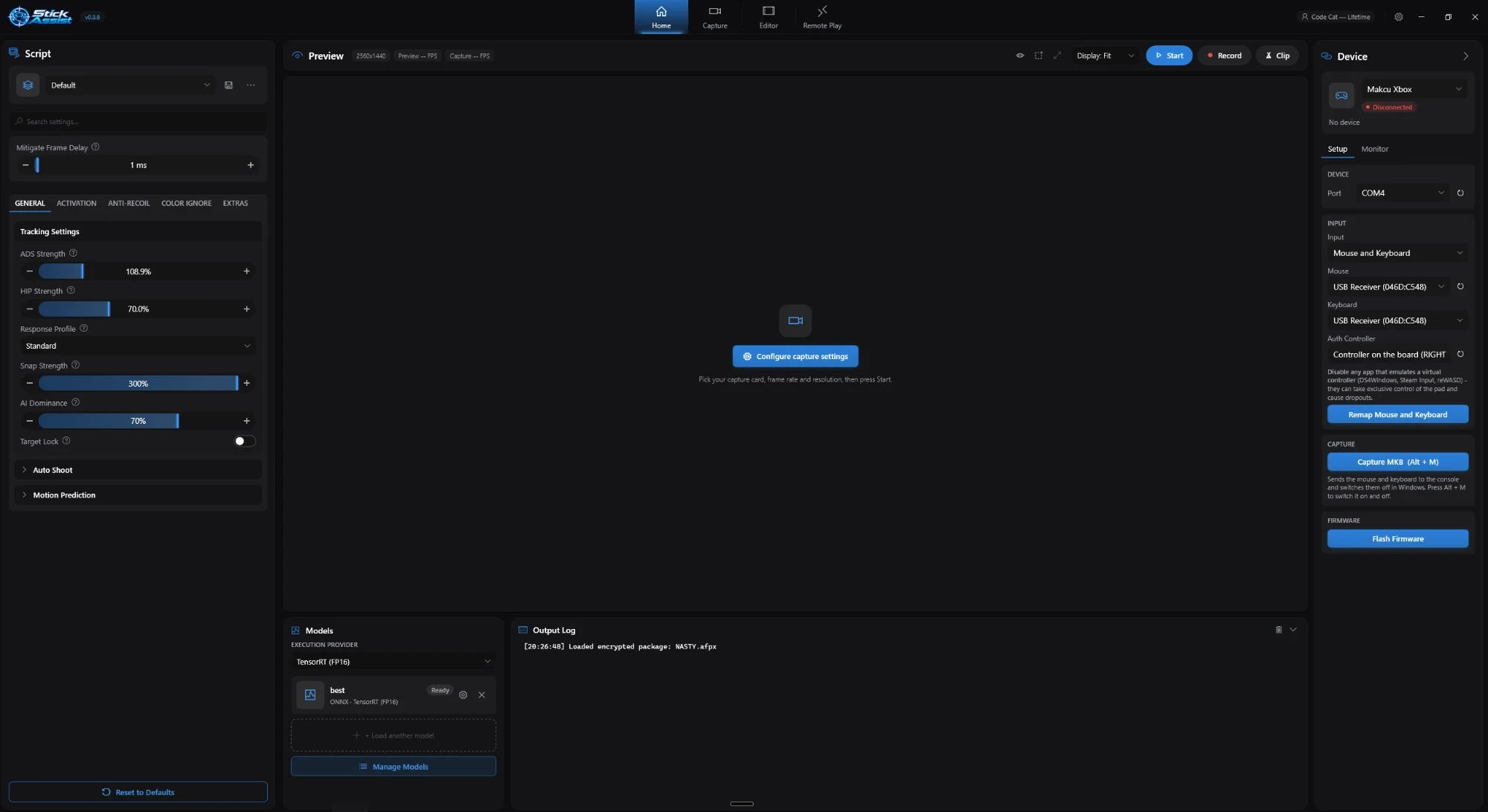Open Response Profile Standard dropdown
Screen dimensions: 1488x812
[x=138, y=347]
